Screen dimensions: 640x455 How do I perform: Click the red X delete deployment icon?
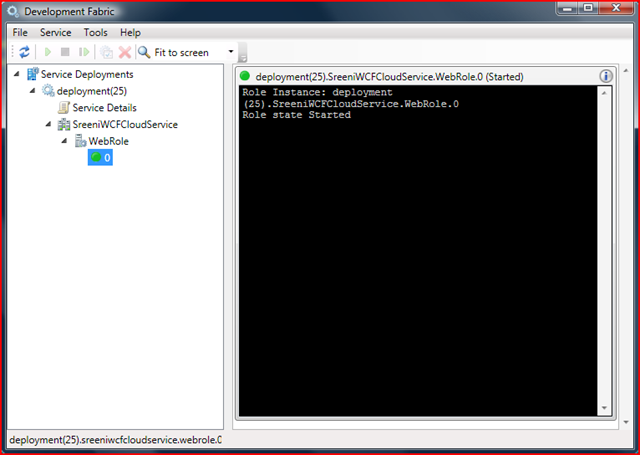click(x=125, y=52)
